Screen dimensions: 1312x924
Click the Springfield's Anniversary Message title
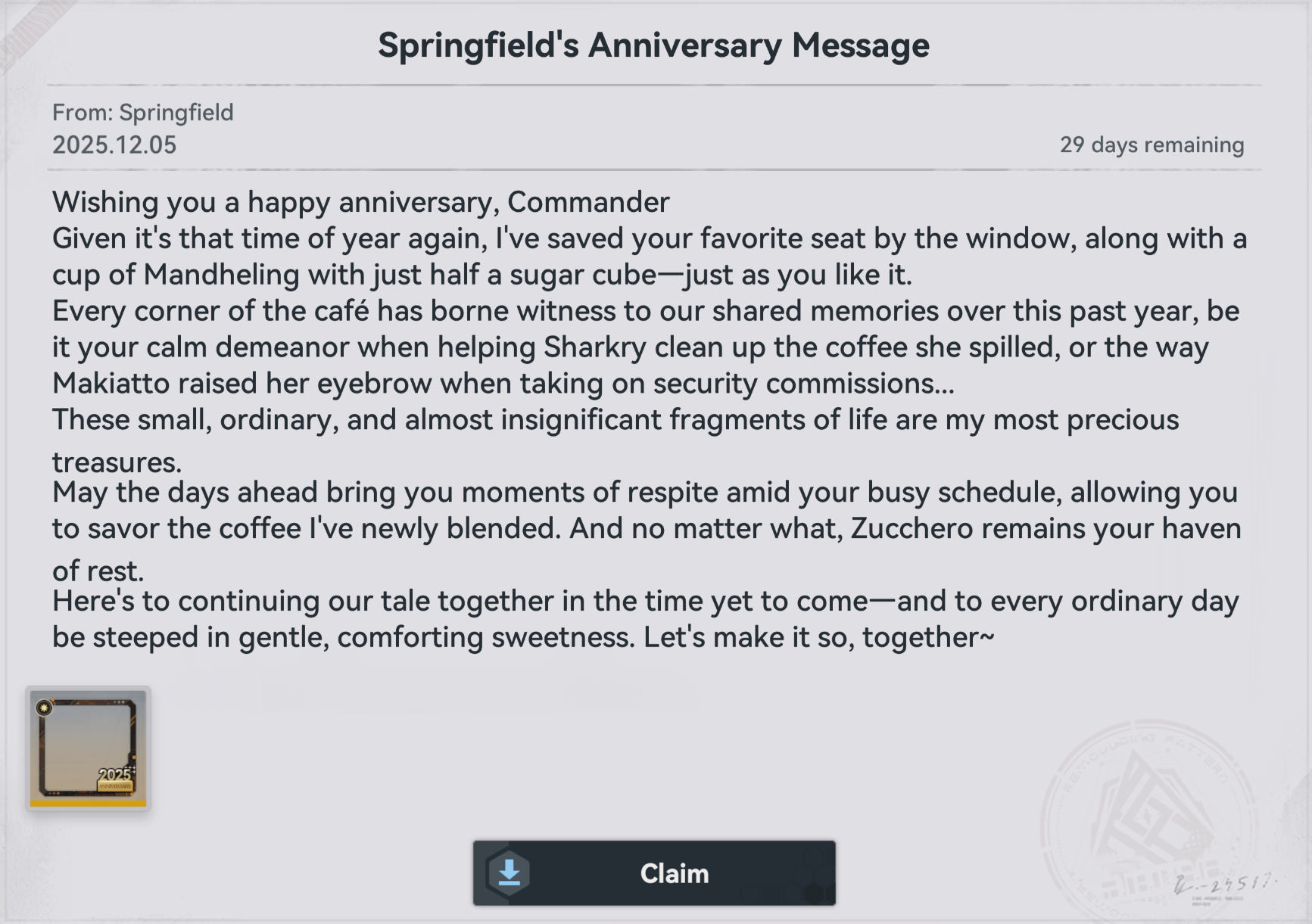(653, 45)
